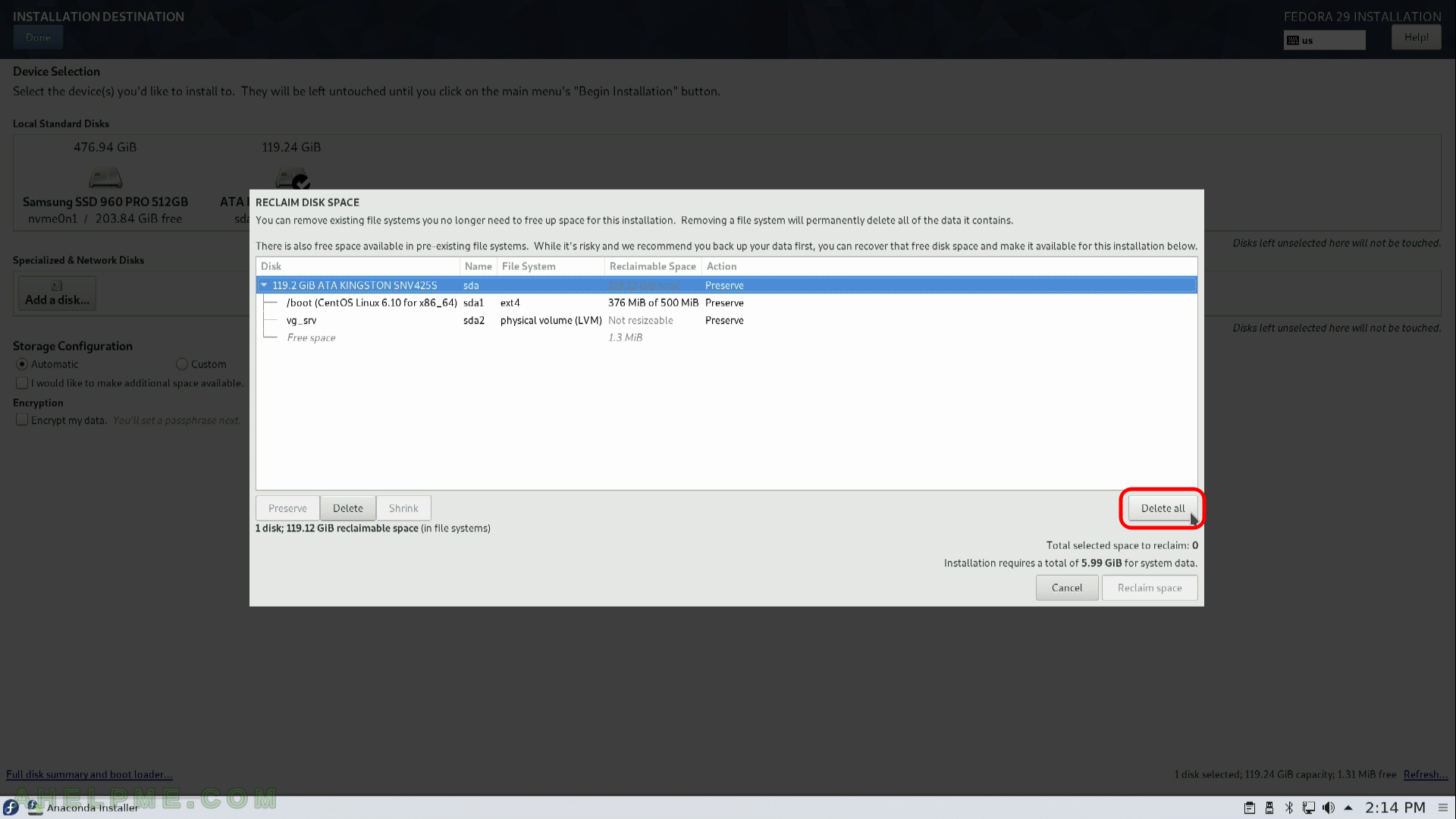This screenshot has height=819, width=1456.
Task: Select the vg_srv sda2 row
Action: pos(726,320)
